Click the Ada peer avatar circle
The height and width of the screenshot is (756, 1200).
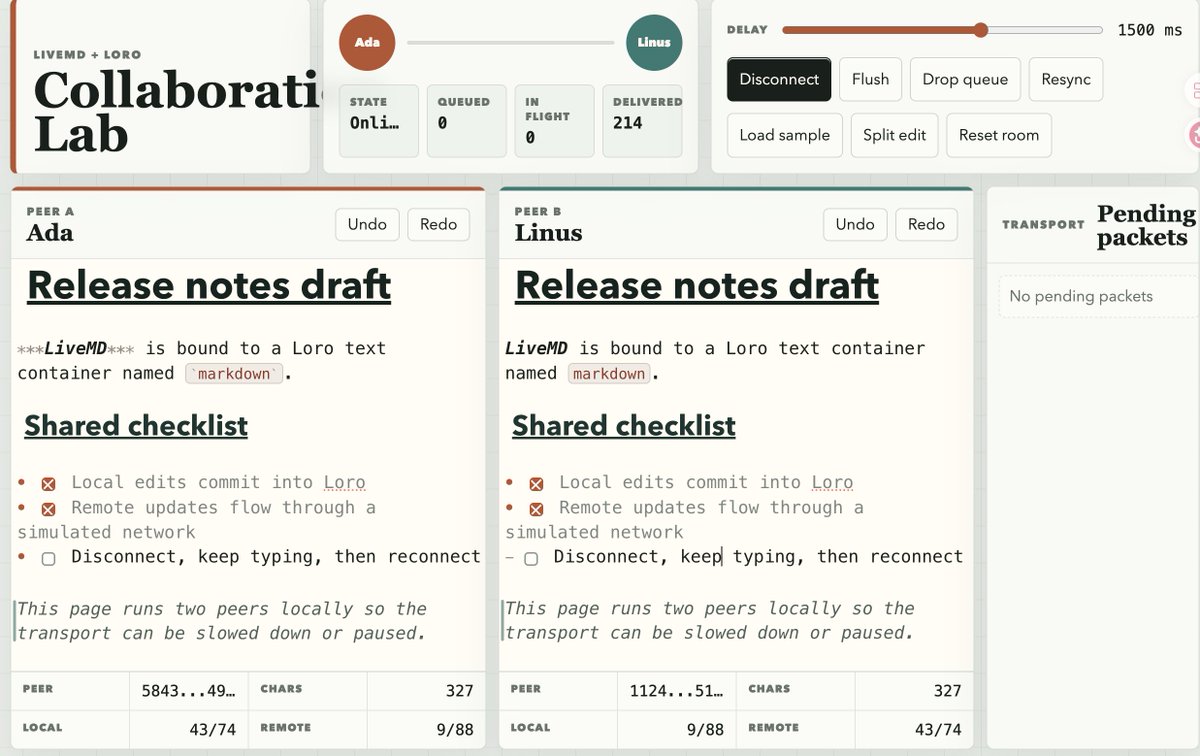pyautogui.click(x=367, y=43)
